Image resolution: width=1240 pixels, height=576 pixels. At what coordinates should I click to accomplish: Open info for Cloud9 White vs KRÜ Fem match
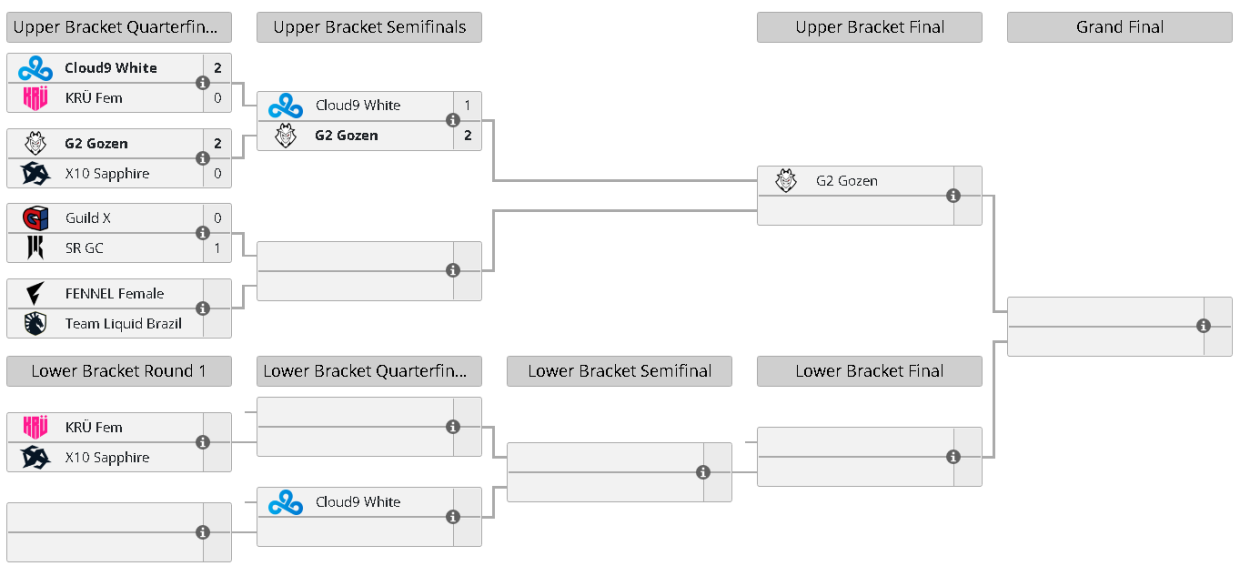[x=203, y=83]
